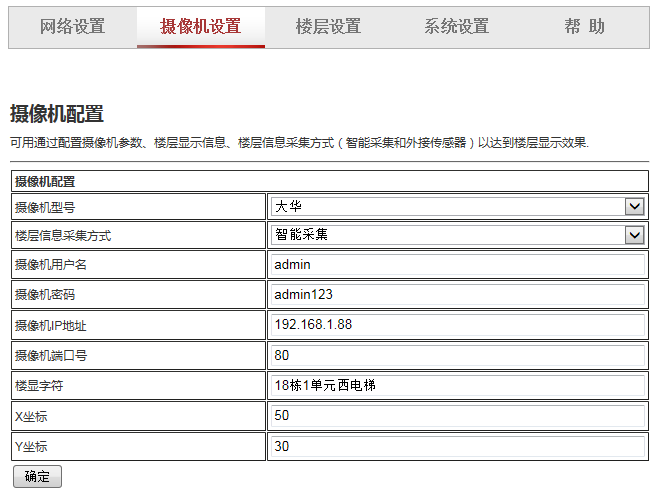Select the 摄像机设置 tab
The image size is (654, 494).
click(201, 27)
